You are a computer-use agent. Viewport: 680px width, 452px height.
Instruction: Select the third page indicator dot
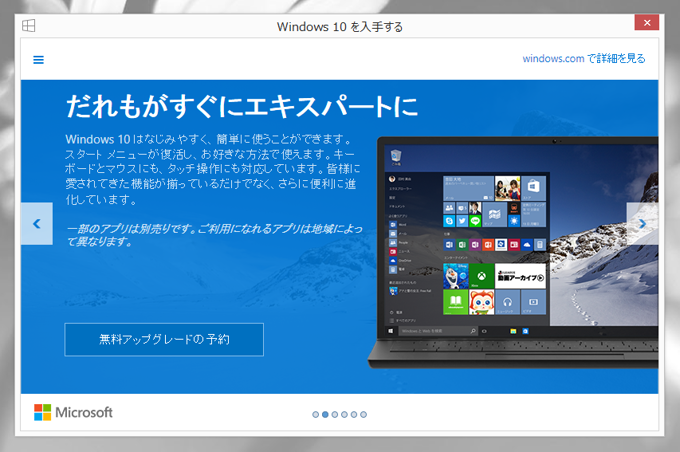pyautogui.click(x=335, y=415)
